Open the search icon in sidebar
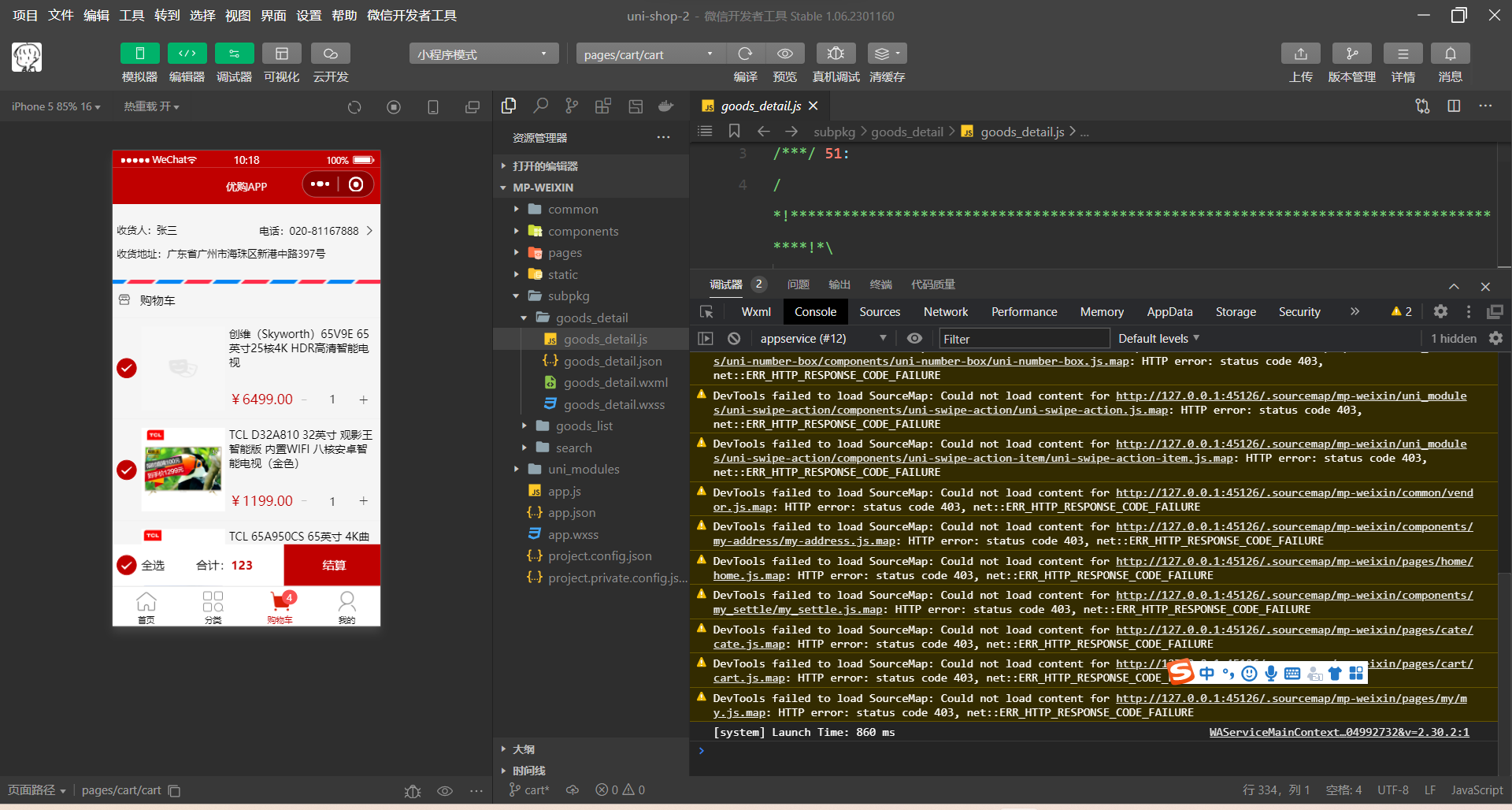Image resolution: width=1512 pixels, height=810 pixels. [x=540, y=106]
